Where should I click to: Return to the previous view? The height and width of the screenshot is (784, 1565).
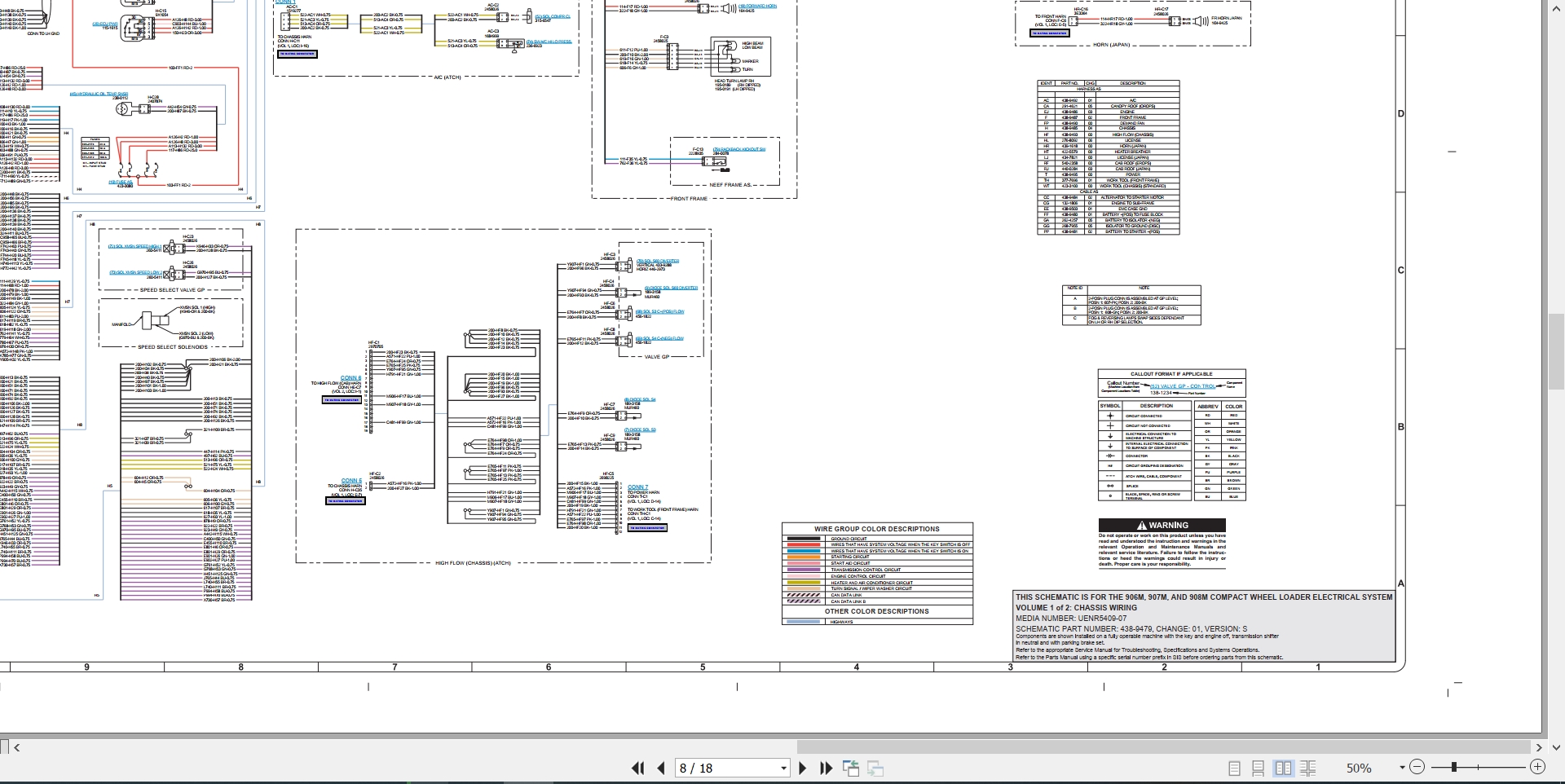(851, 768)
